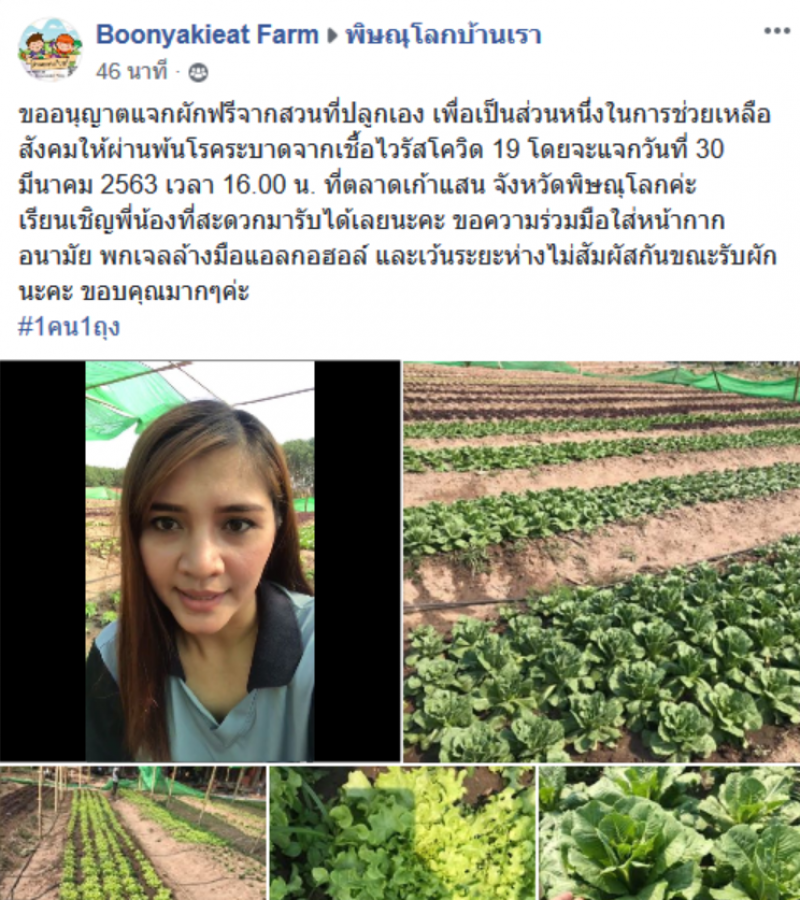The image size is (800, 900).
Task: Open the large vegetable field rows photo
Action: [601, 561]
